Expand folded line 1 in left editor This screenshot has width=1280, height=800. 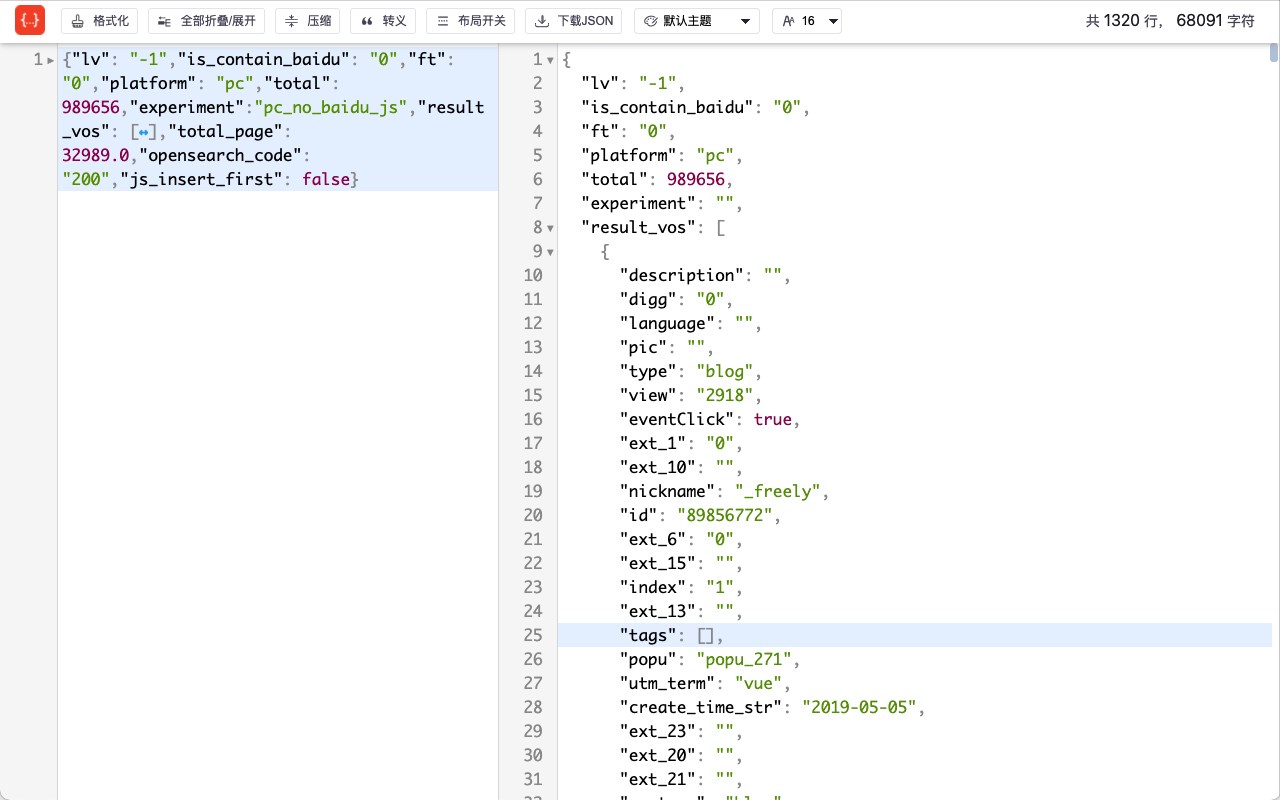coord(51,60)
